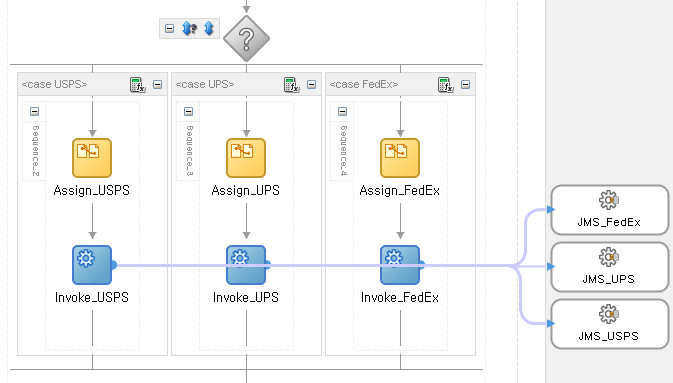
Task: Select the Invoke_FedEx activity icon
Action: 400,265
